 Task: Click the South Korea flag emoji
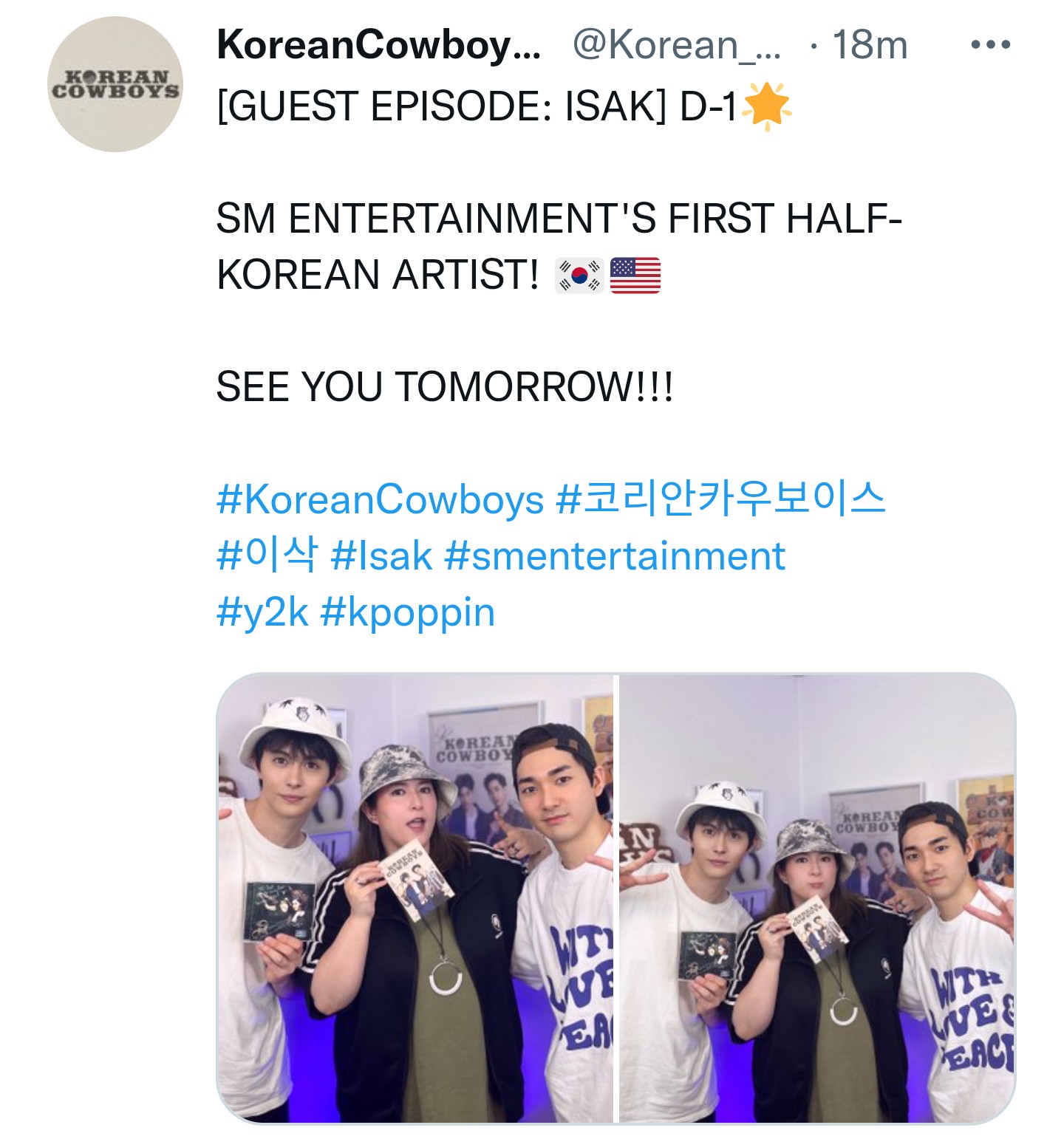tap(579, 275)
